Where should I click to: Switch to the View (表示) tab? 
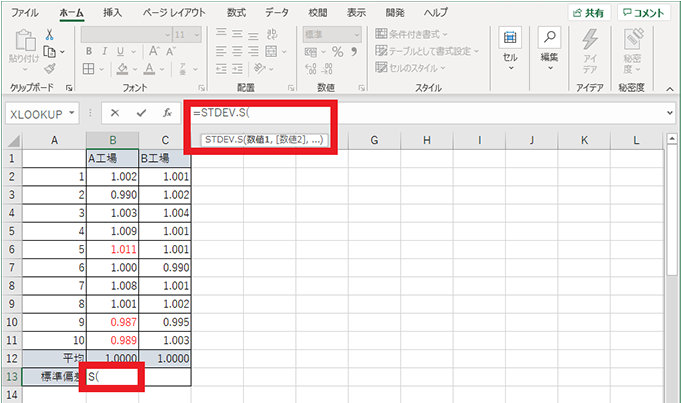(x=356, y=13)
